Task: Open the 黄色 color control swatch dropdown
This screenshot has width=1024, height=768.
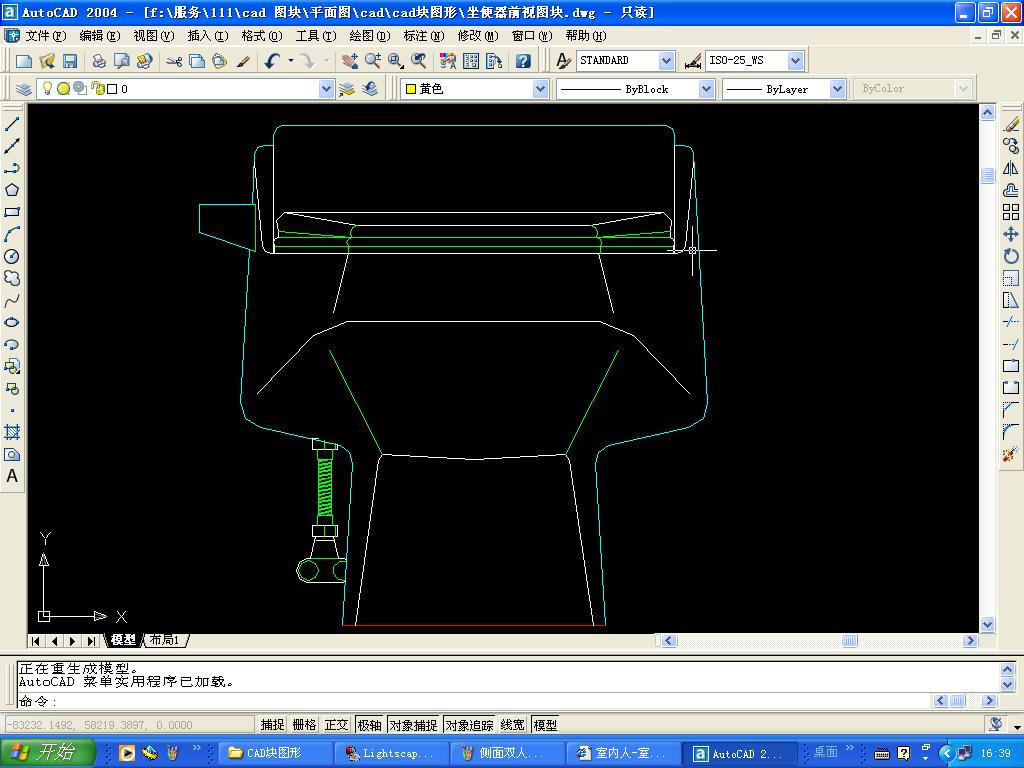Action: (540, 89)
